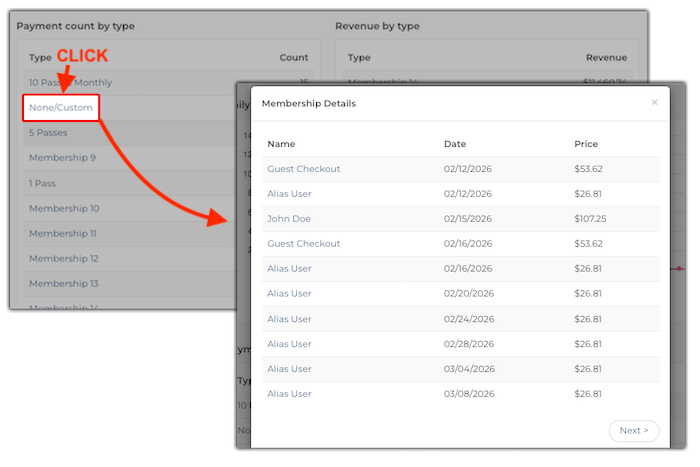This screenshot has height=467, width=700.
Task: Choose Membership 12 from type list
Action: [x=64, y=258]
